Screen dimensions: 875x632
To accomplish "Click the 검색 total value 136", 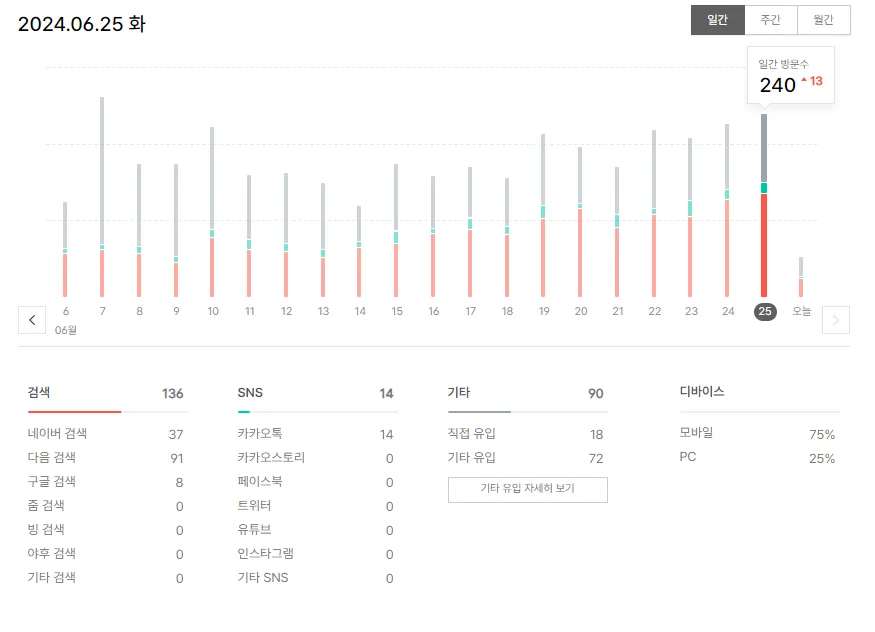I will coord(172,394).
